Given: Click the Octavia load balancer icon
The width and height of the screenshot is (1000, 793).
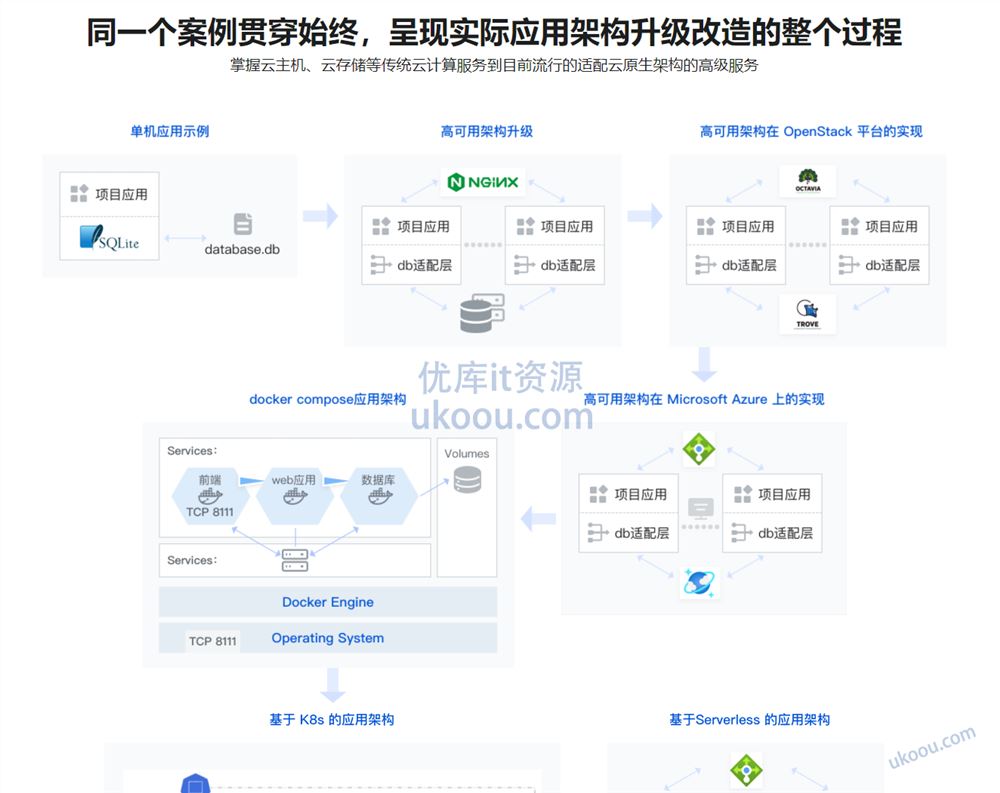Looking at the screenshot, I should [x=807, y=181].
